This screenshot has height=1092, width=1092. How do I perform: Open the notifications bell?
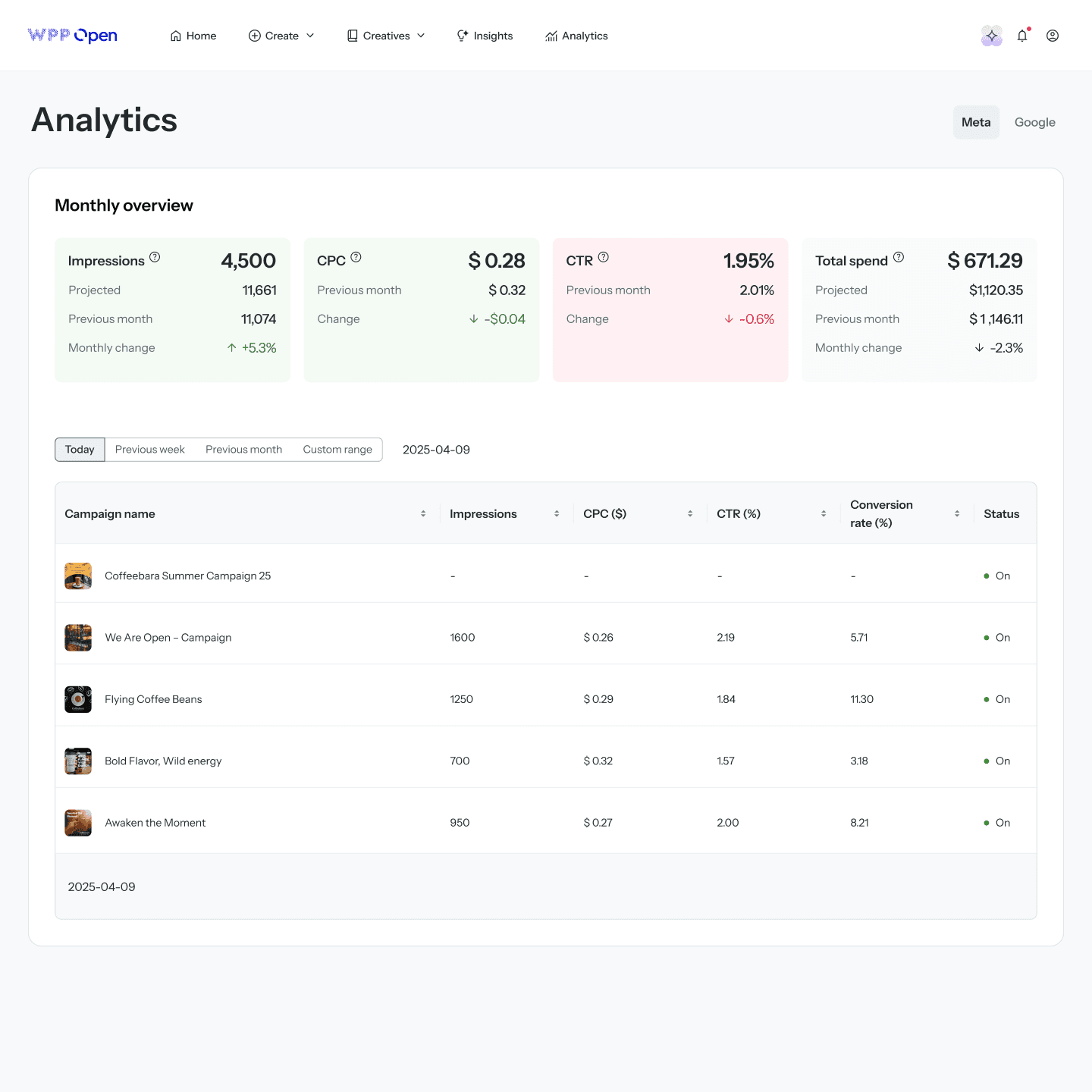pyautogui.click(x=1022, y=36)
